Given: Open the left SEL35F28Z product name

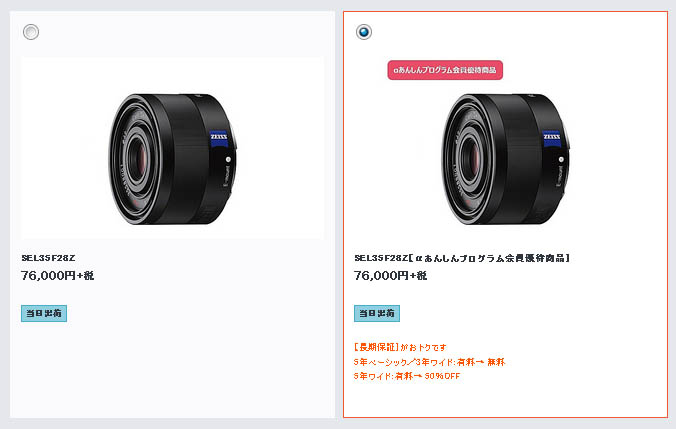Looking at the screenshot, I should pos(48,258).
